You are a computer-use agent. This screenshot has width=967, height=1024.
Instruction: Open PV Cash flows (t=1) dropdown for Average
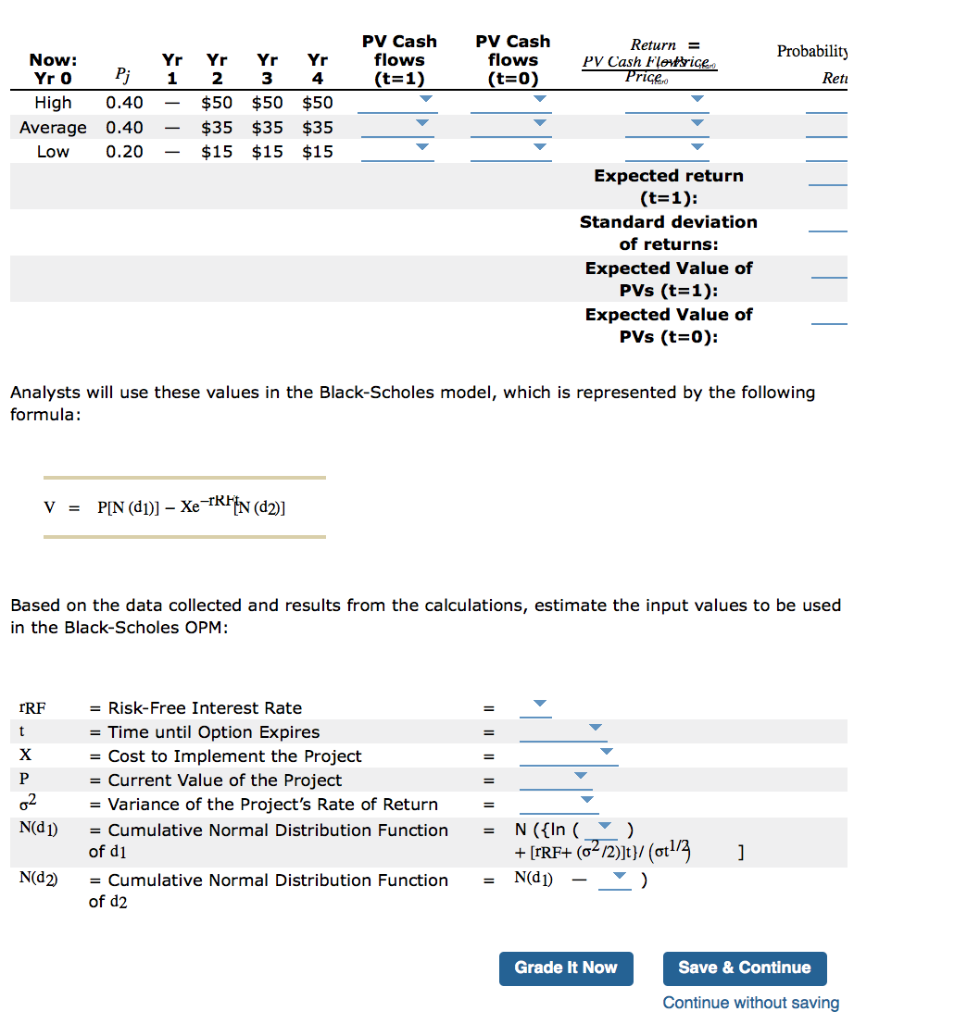pos(424,124)
